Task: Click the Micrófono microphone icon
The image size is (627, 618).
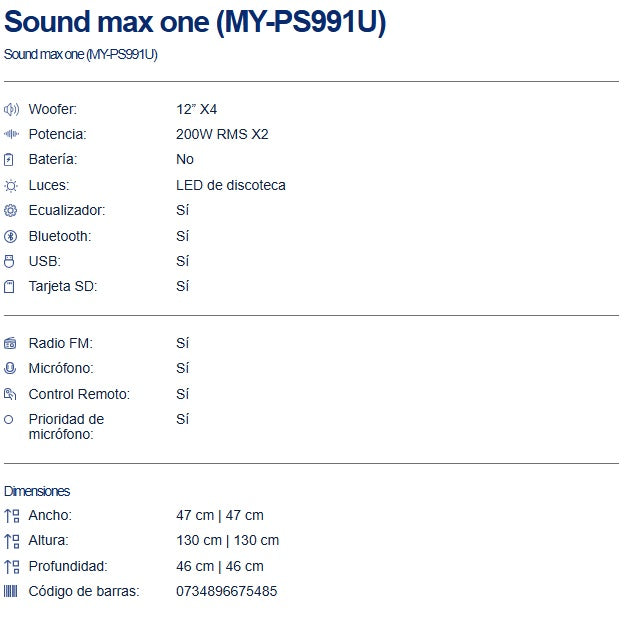Action: pyautogui.click(x=10, y=368)
